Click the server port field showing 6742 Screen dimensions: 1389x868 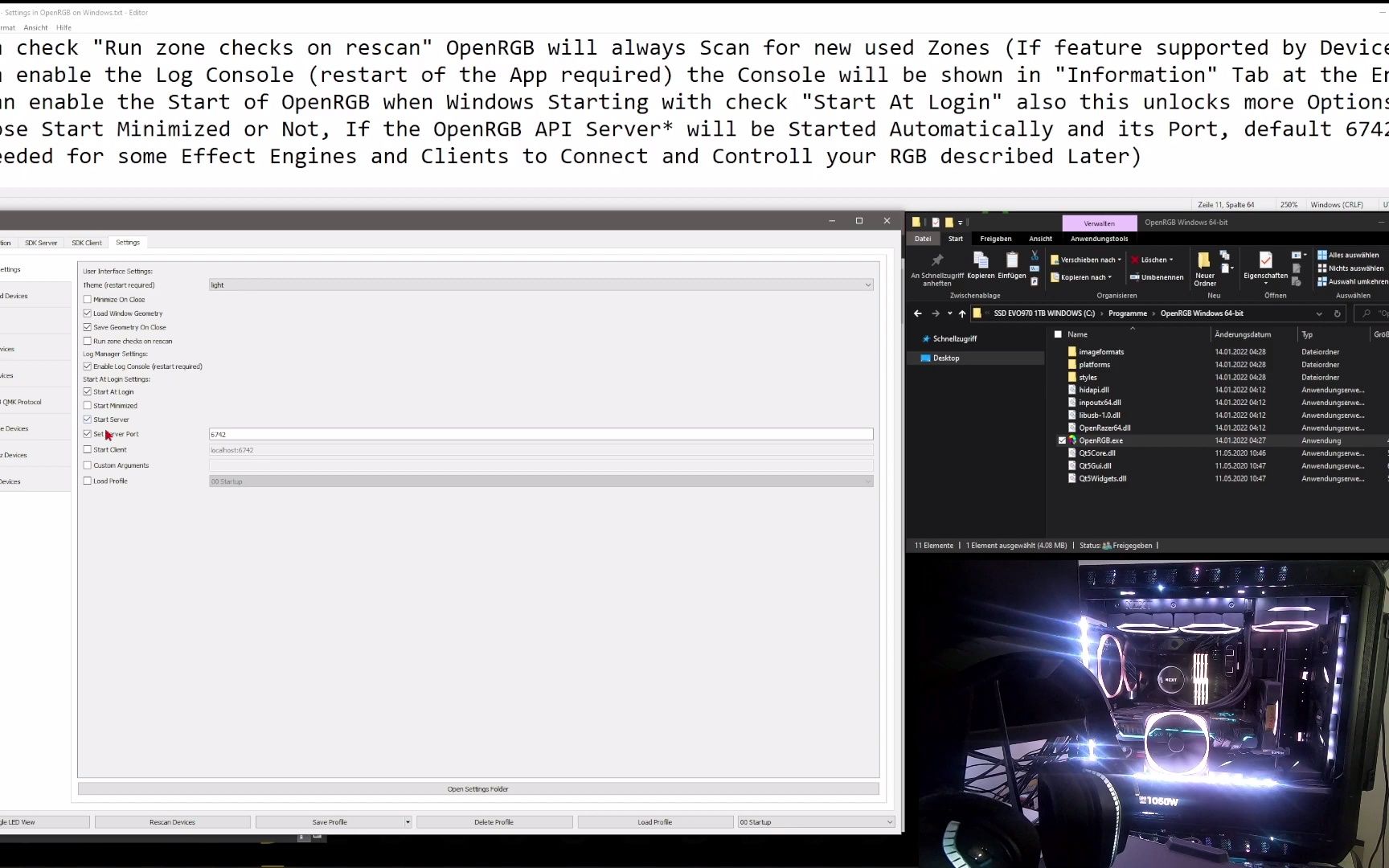pyautogui.click(x=541, y=435)
